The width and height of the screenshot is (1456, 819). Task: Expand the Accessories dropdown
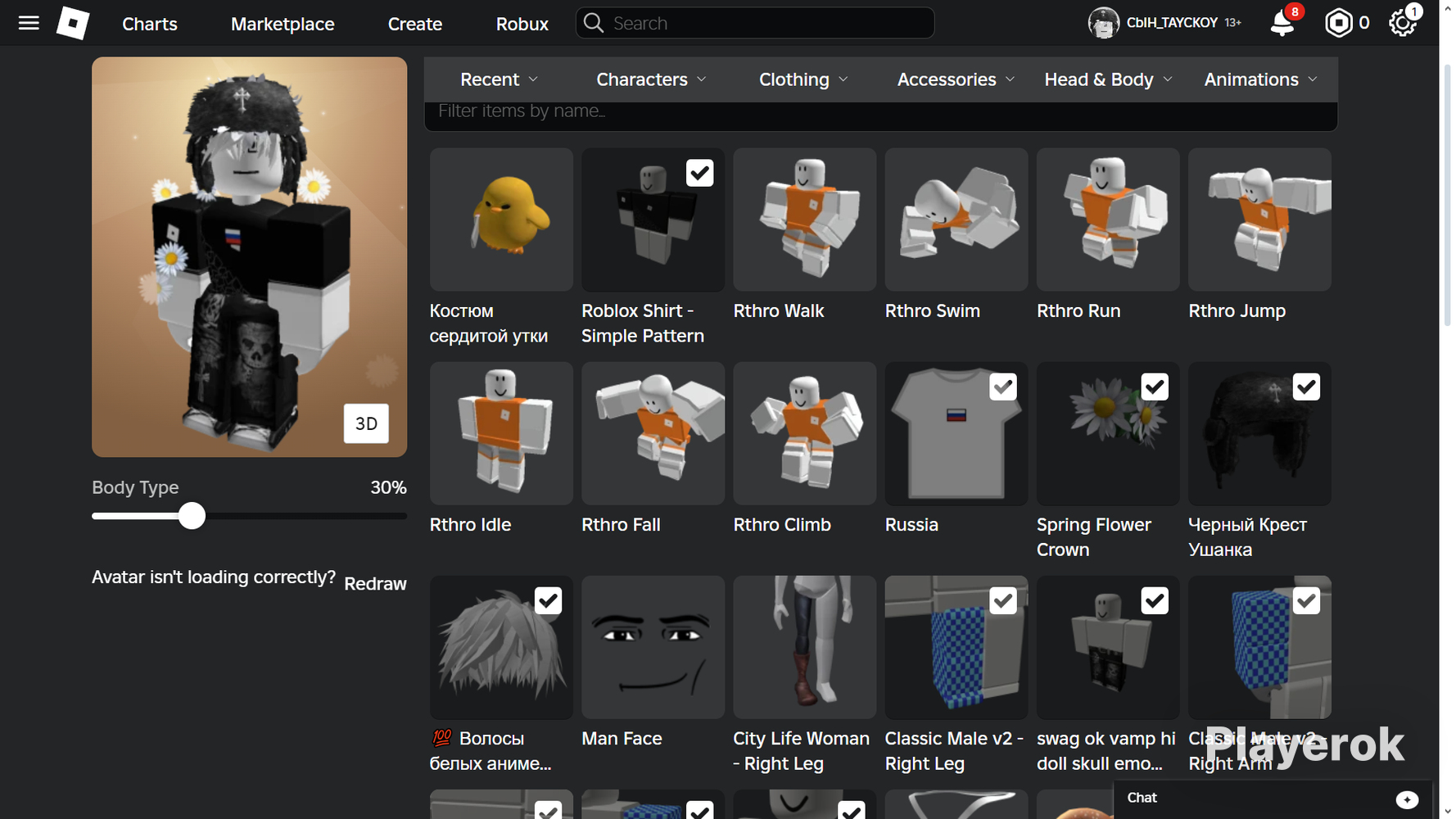(956, 79)
